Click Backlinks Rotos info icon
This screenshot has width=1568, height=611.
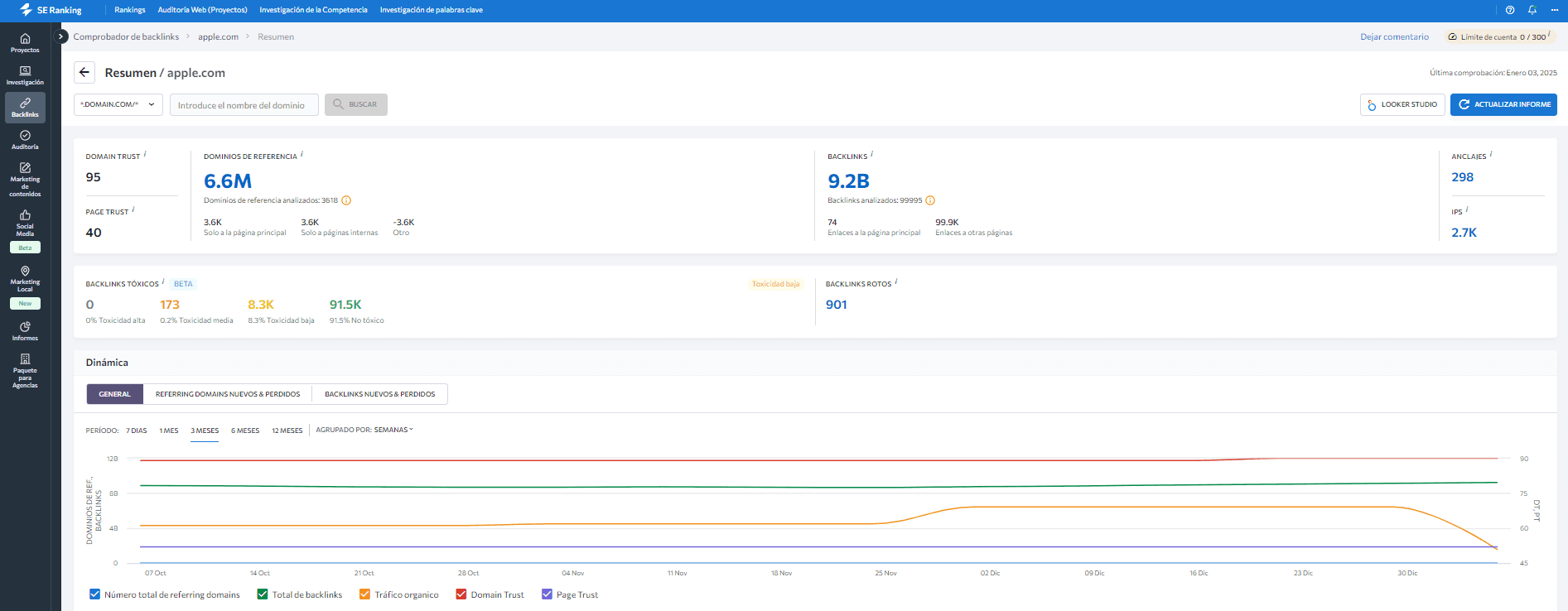point(896,281)
